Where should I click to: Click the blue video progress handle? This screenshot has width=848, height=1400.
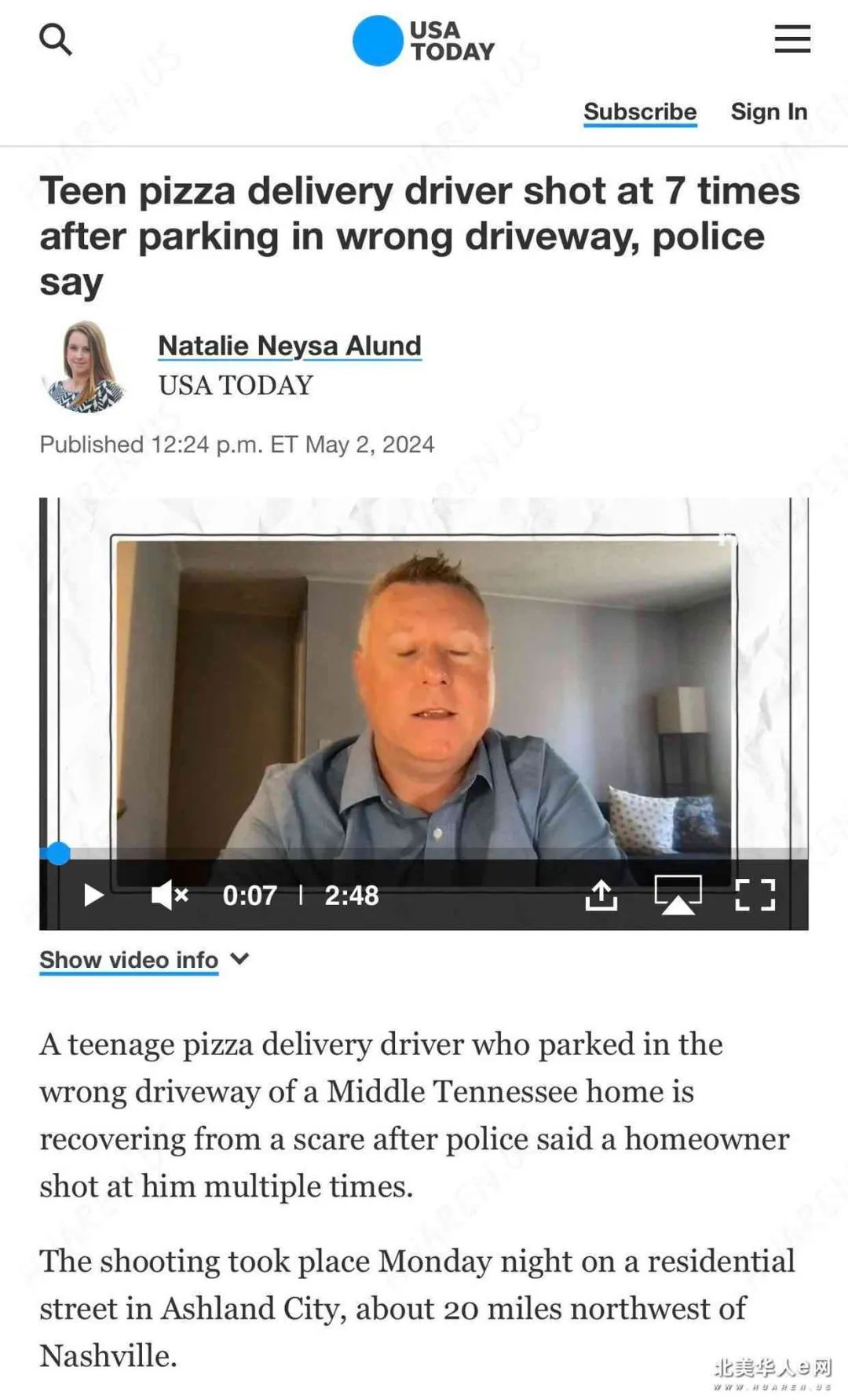click(x=57, y=853)
